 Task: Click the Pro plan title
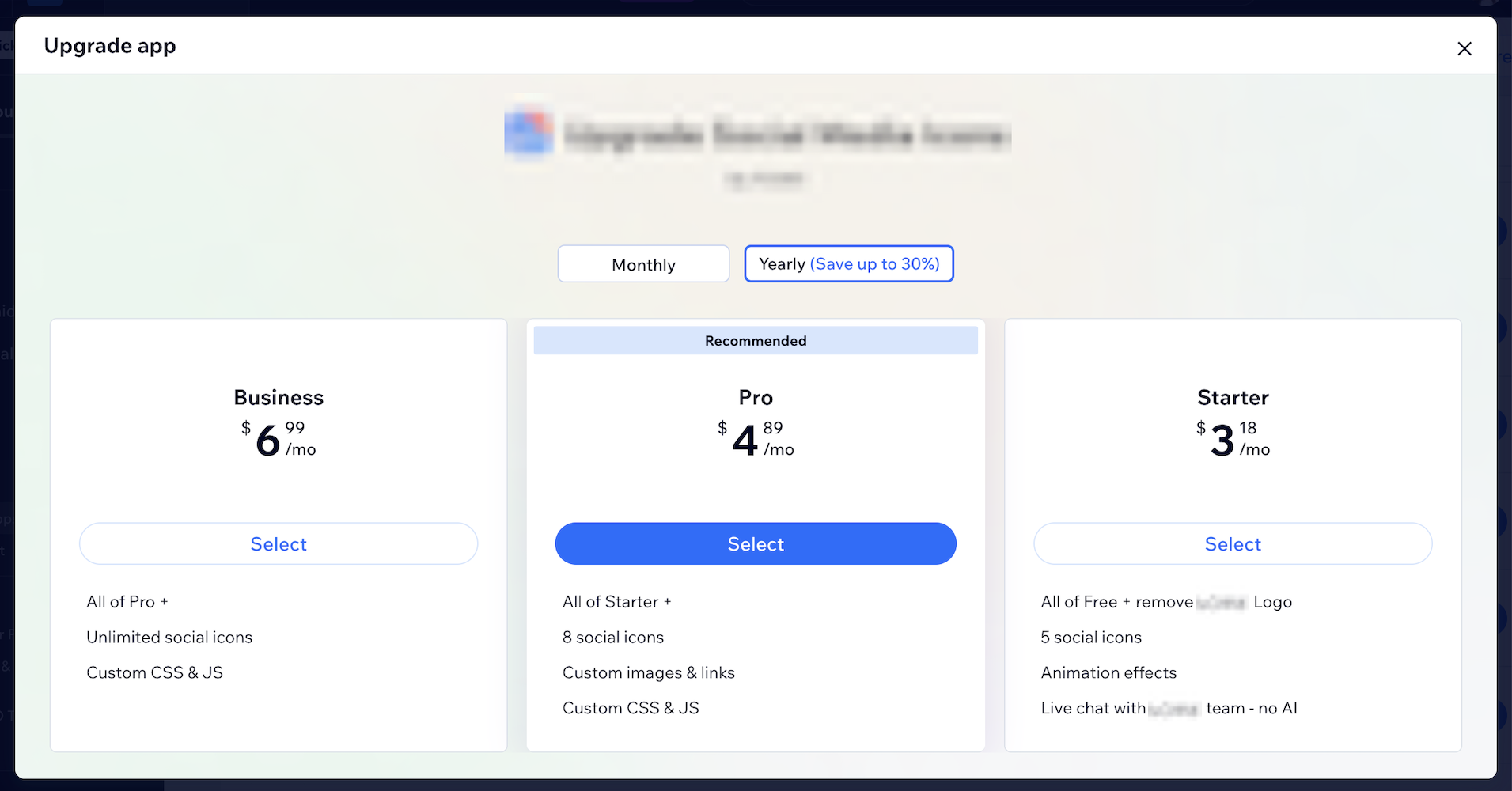[756, 397]
